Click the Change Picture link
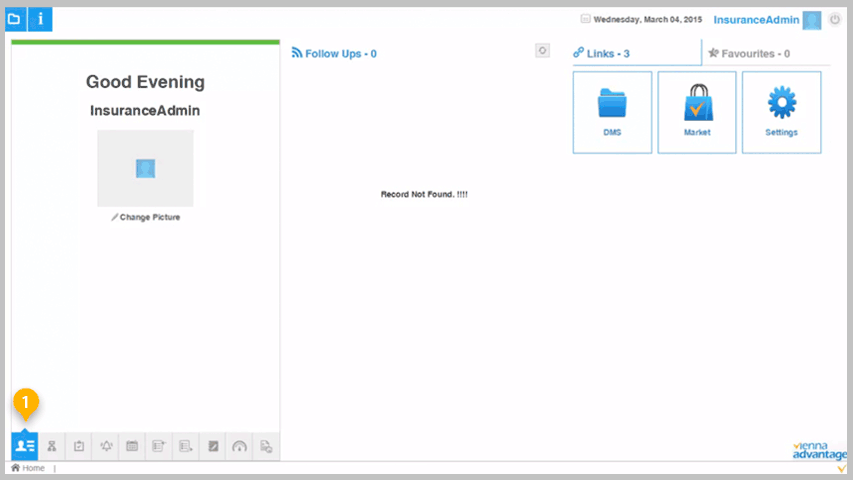 click(146, 217)
